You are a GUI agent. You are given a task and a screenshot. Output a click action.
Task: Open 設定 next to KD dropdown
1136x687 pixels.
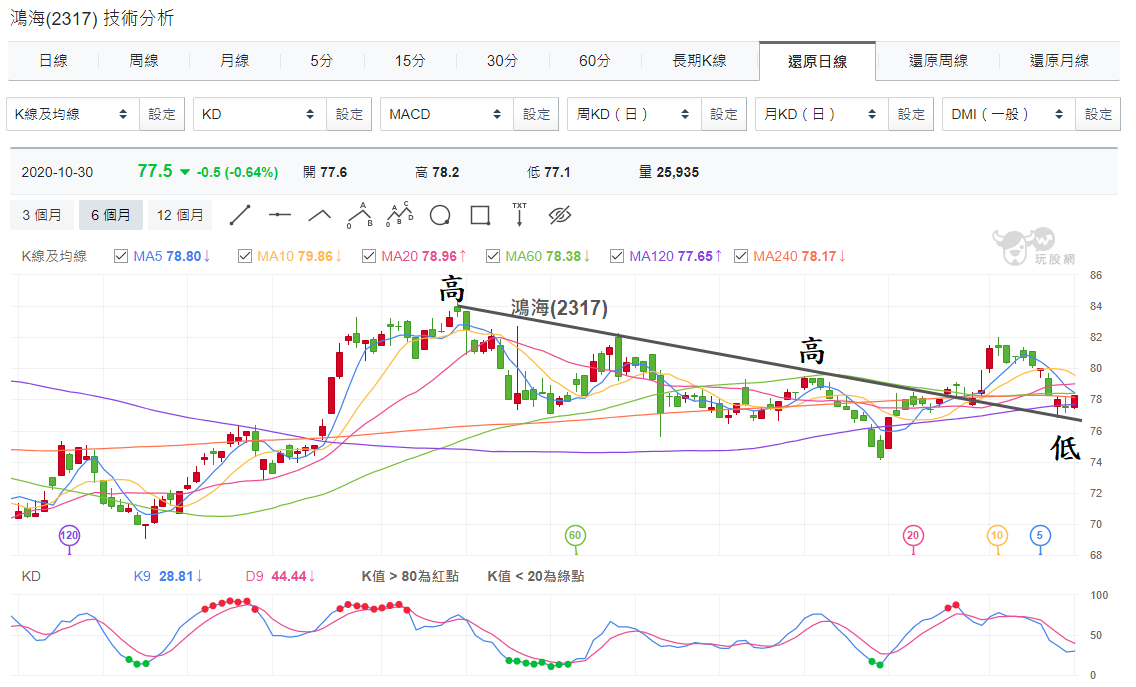349,114
